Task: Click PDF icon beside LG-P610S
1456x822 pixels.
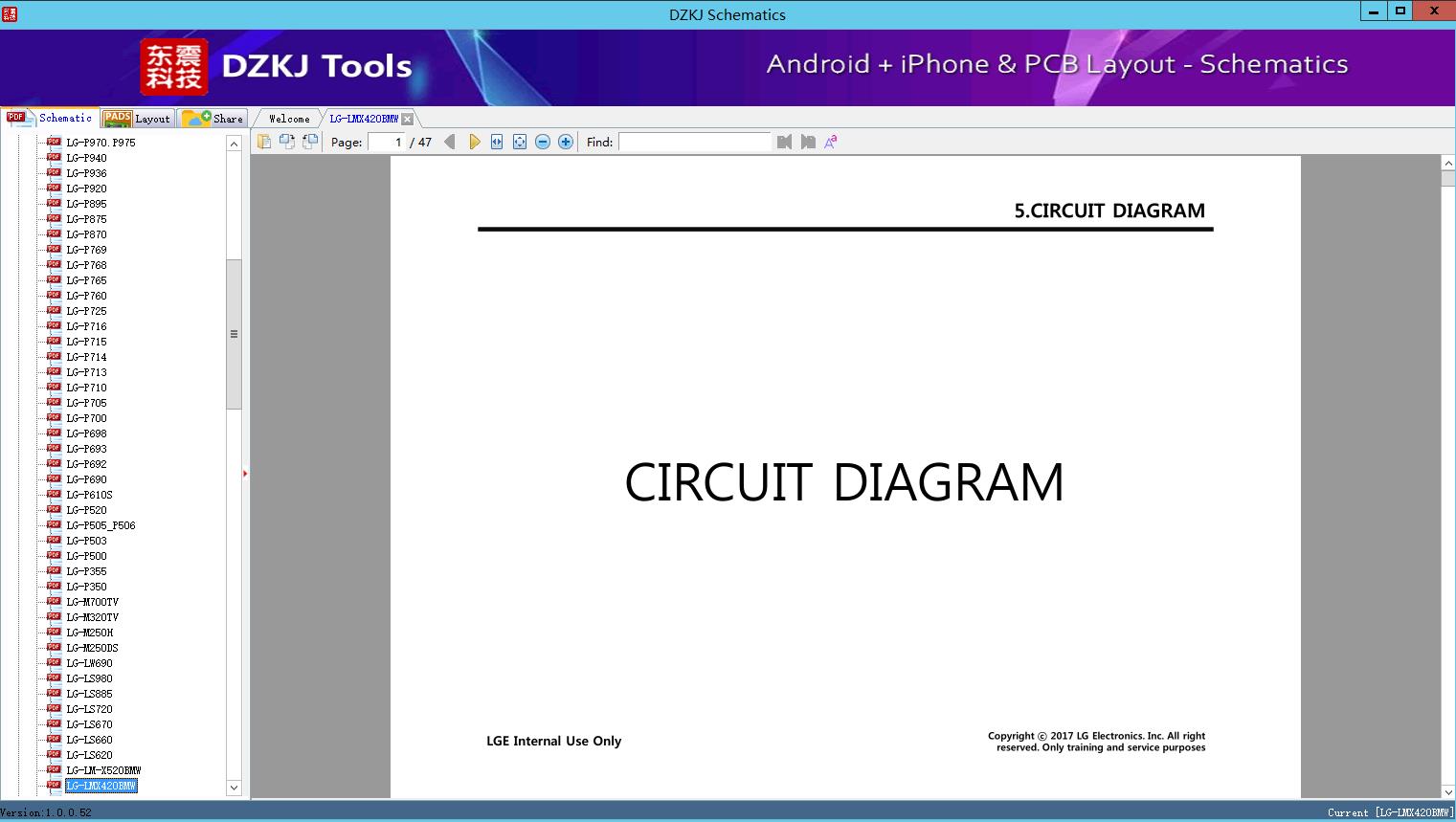Action: point(54,495)
